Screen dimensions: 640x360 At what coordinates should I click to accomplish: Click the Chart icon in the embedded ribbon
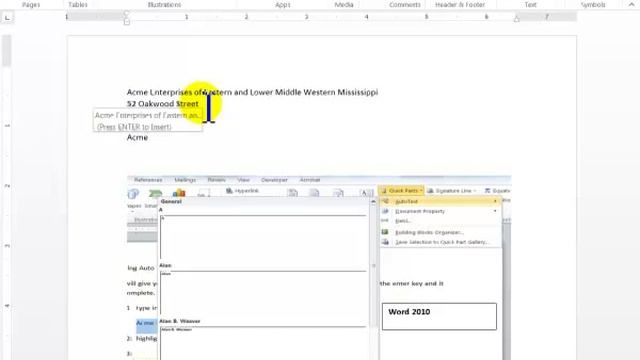179,193
